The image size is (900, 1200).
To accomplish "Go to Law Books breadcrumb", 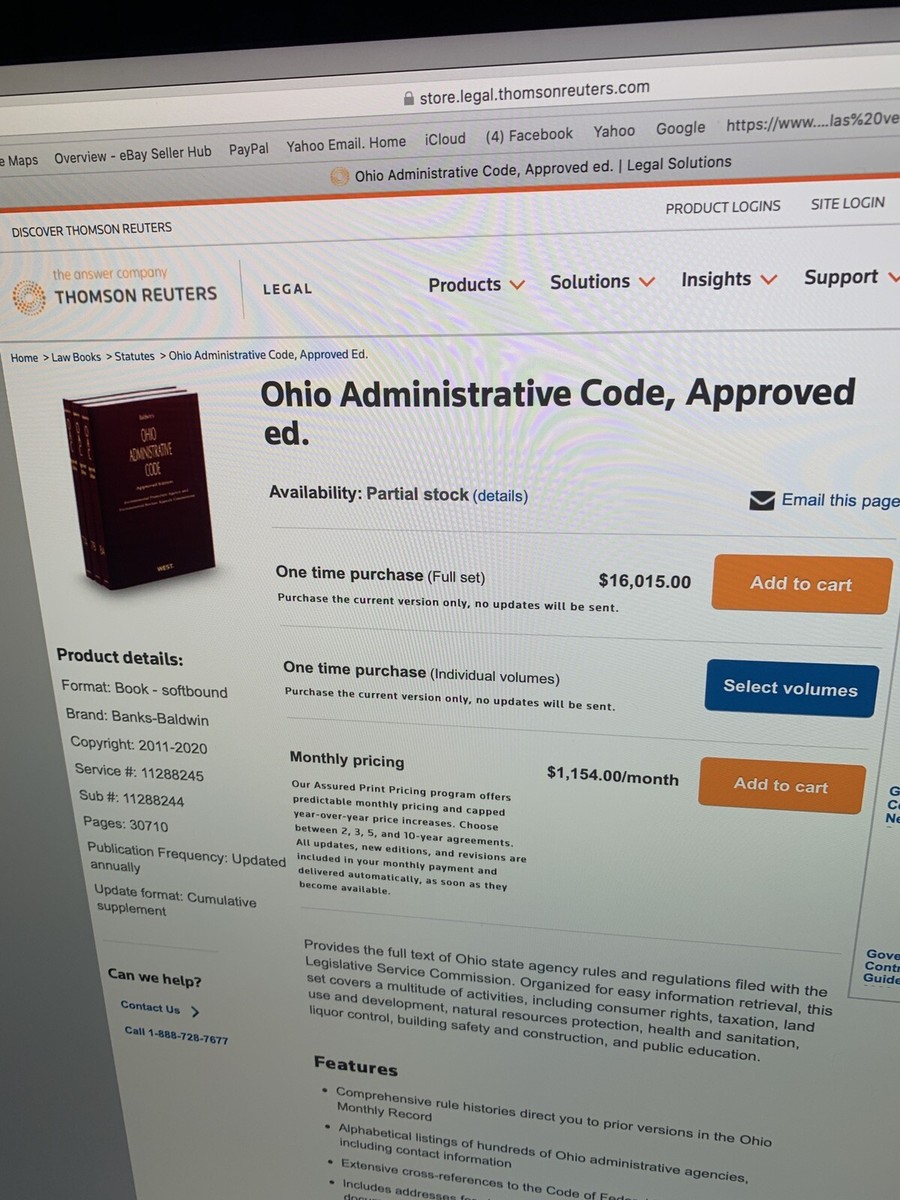I will (x=76, y=357).
